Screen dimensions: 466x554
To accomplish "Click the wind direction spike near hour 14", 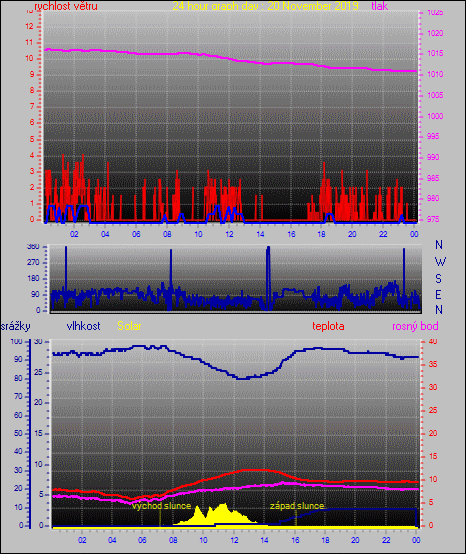I will (268, 277).
